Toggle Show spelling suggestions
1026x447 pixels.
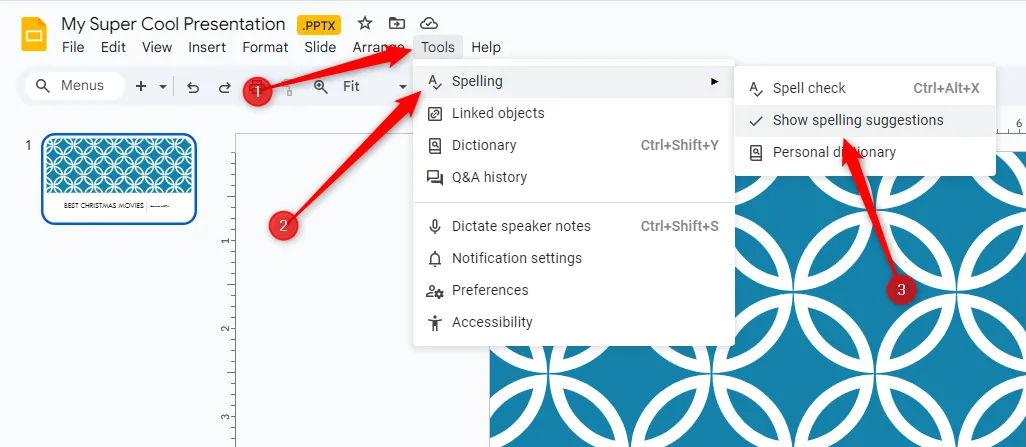coord(864,120)
